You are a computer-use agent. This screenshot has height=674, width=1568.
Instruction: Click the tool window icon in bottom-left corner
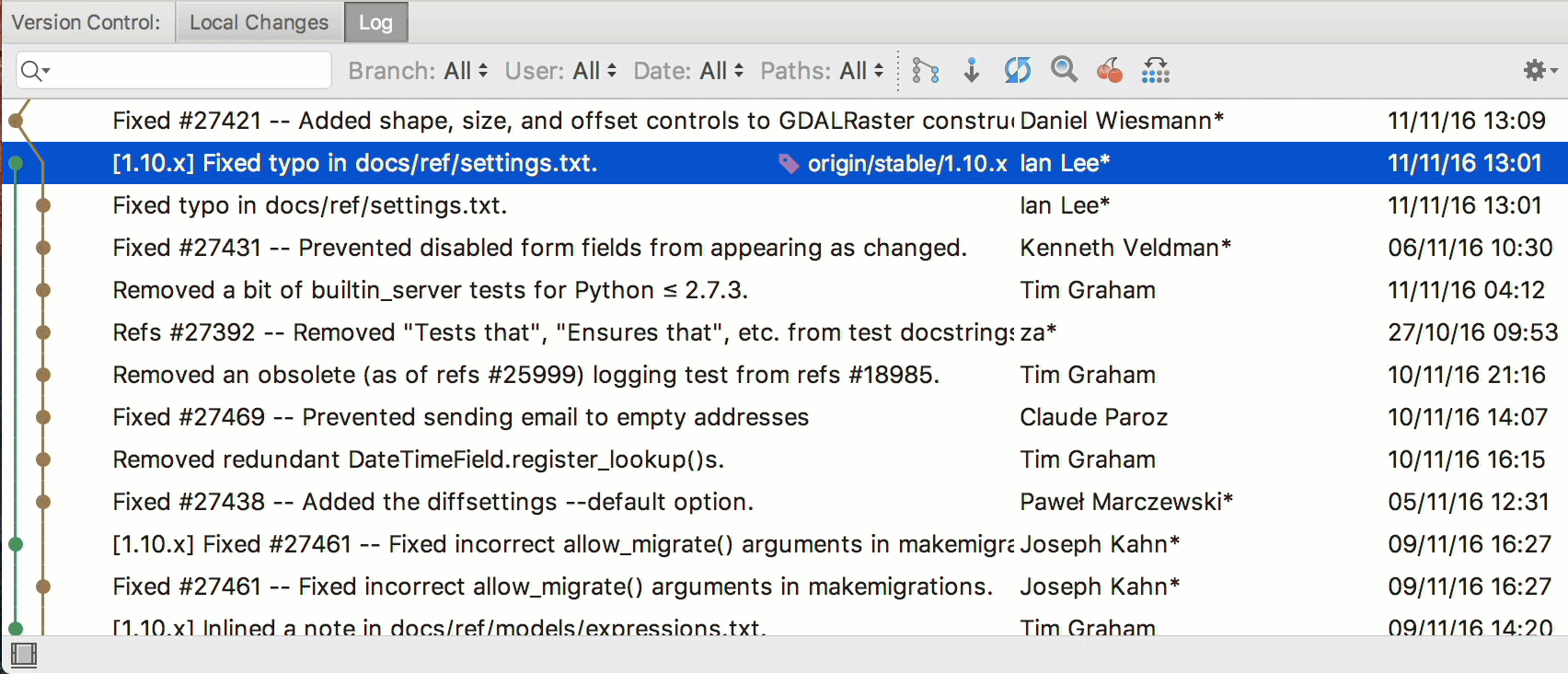tap(23, 655)
